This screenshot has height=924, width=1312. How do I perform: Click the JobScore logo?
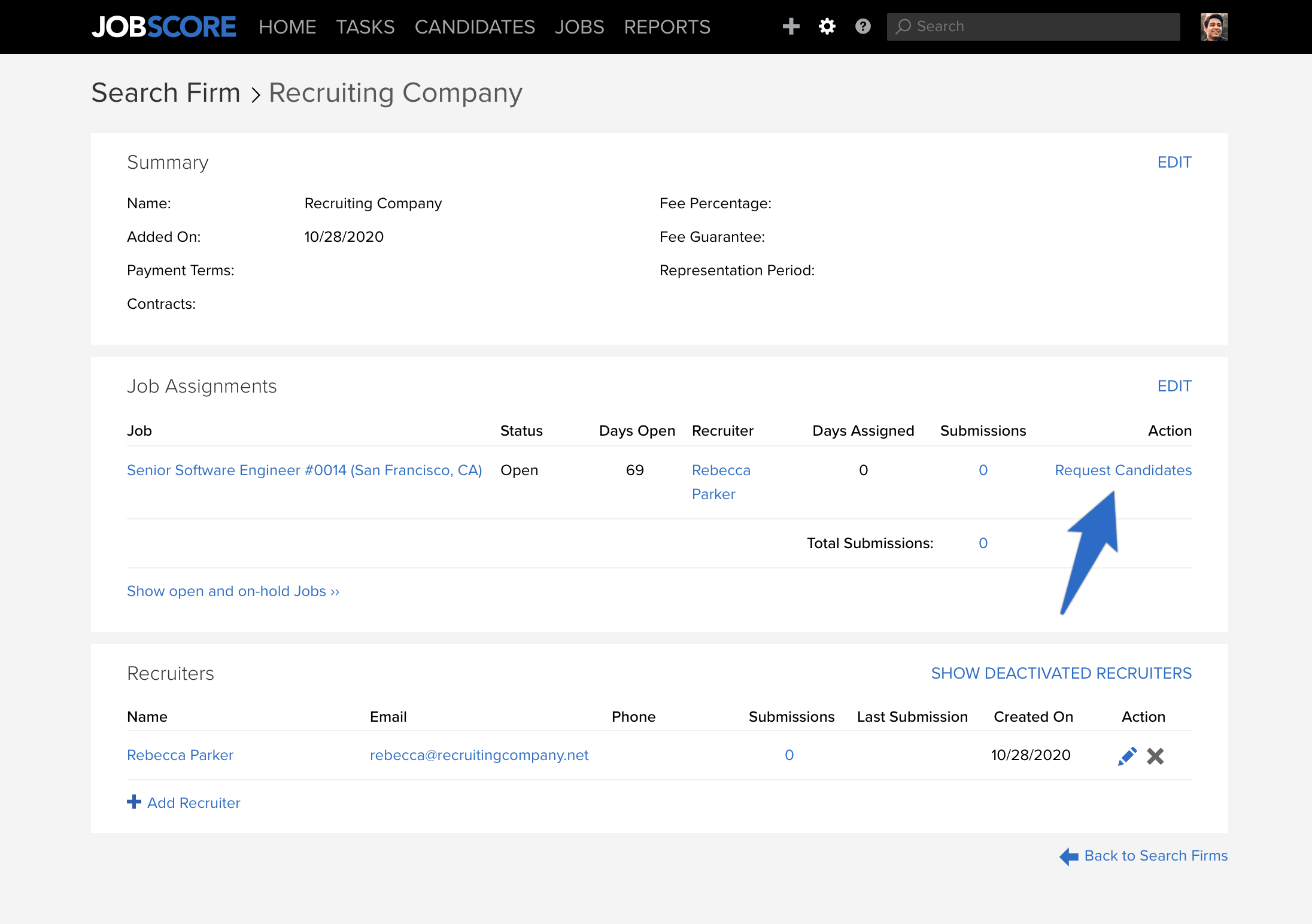pos(163,27)
